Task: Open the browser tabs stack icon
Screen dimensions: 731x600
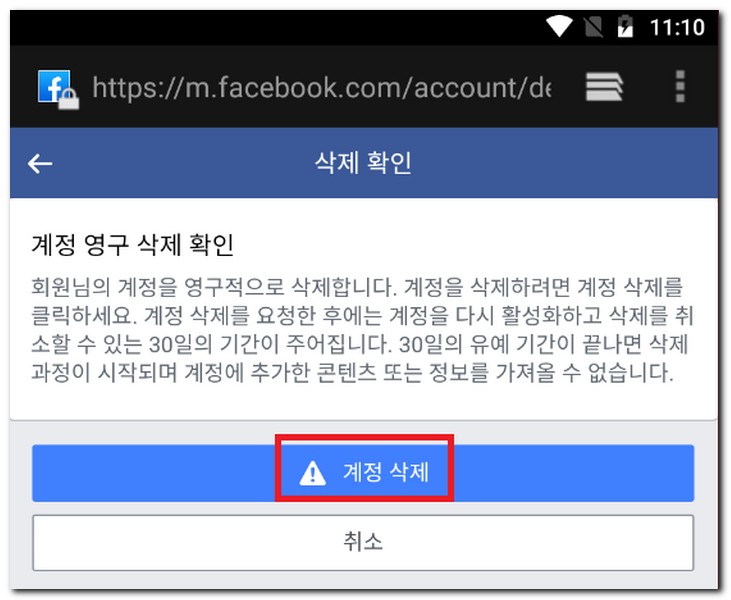Action: pos(604,86)
